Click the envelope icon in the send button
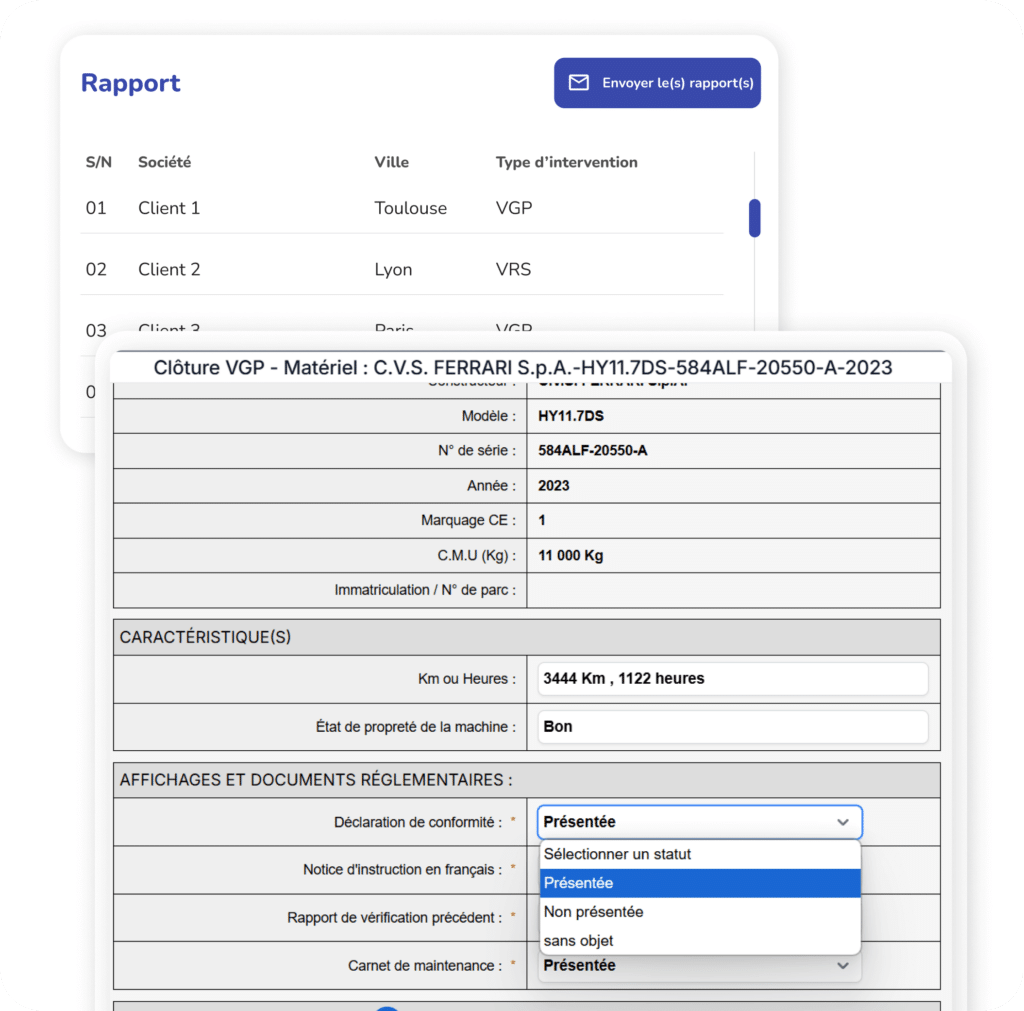Image resolution: width=1024 pixels, height=1011 pixels. (579, 83)
